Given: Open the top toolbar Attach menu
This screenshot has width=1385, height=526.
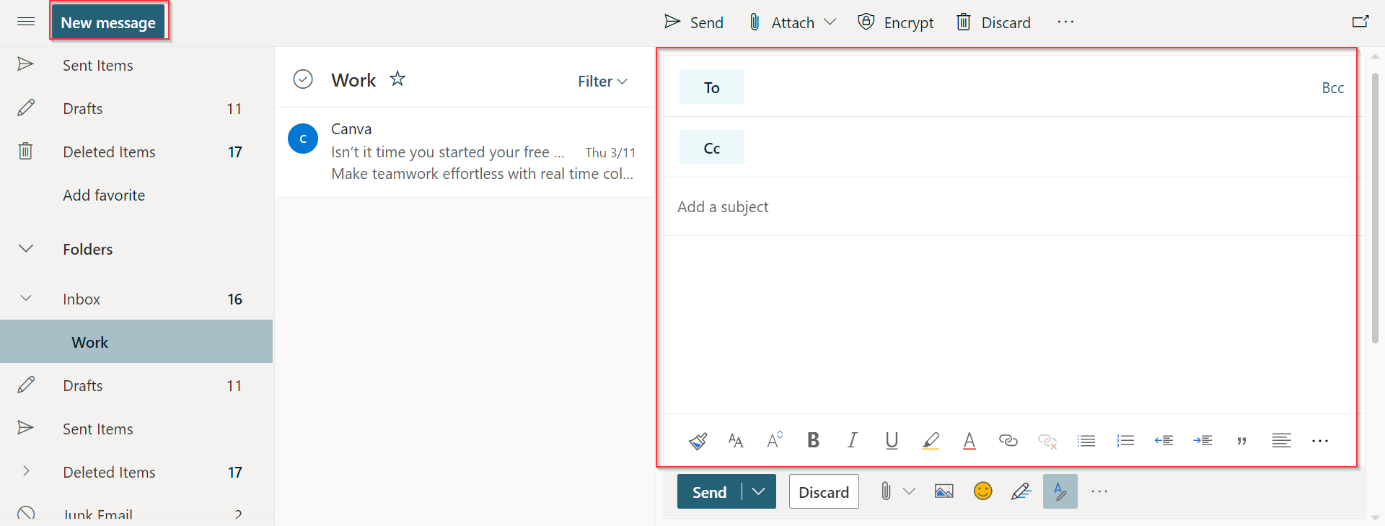Looking at the screenshot, I should [792, 22].
